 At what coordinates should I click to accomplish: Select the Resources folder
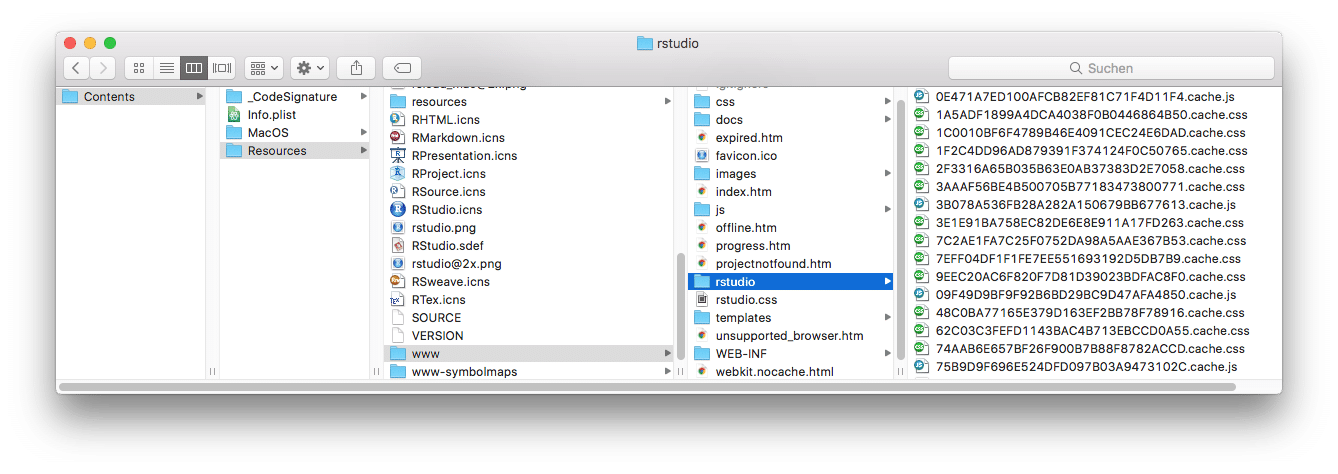[295, 151]
